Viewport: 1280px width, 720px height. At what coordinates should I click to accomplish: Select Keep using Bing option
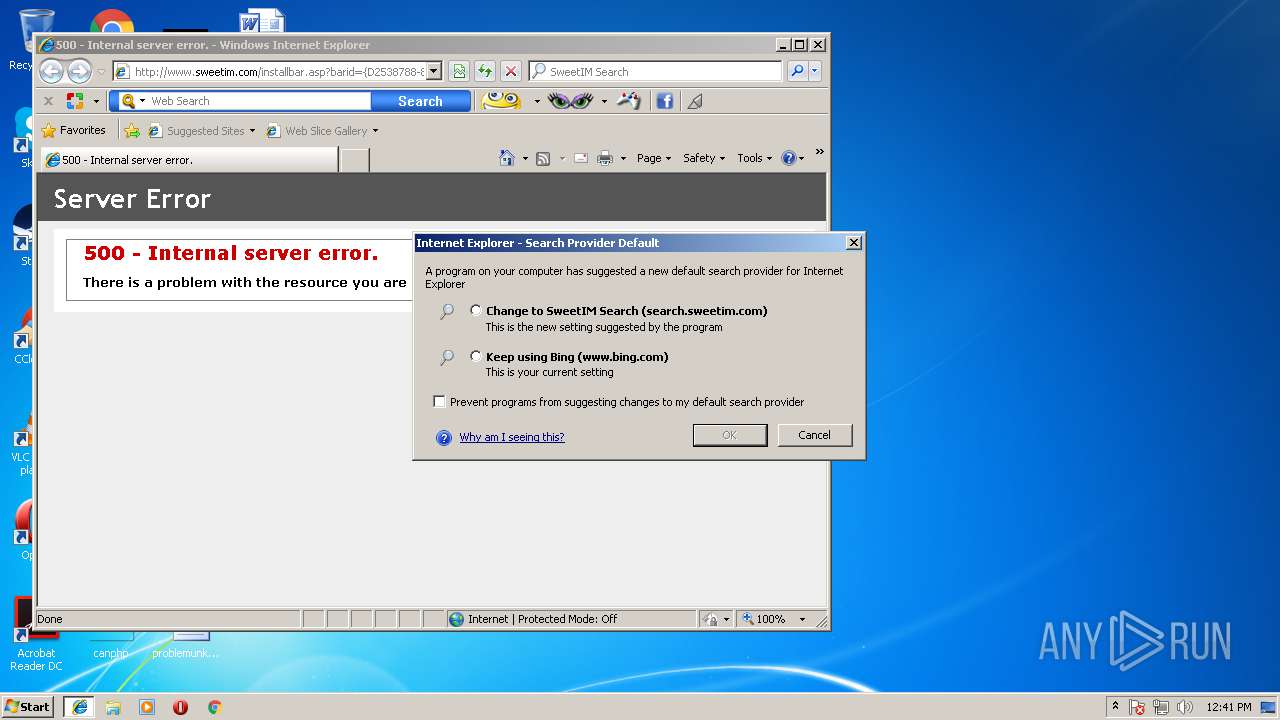click(475, 356)
